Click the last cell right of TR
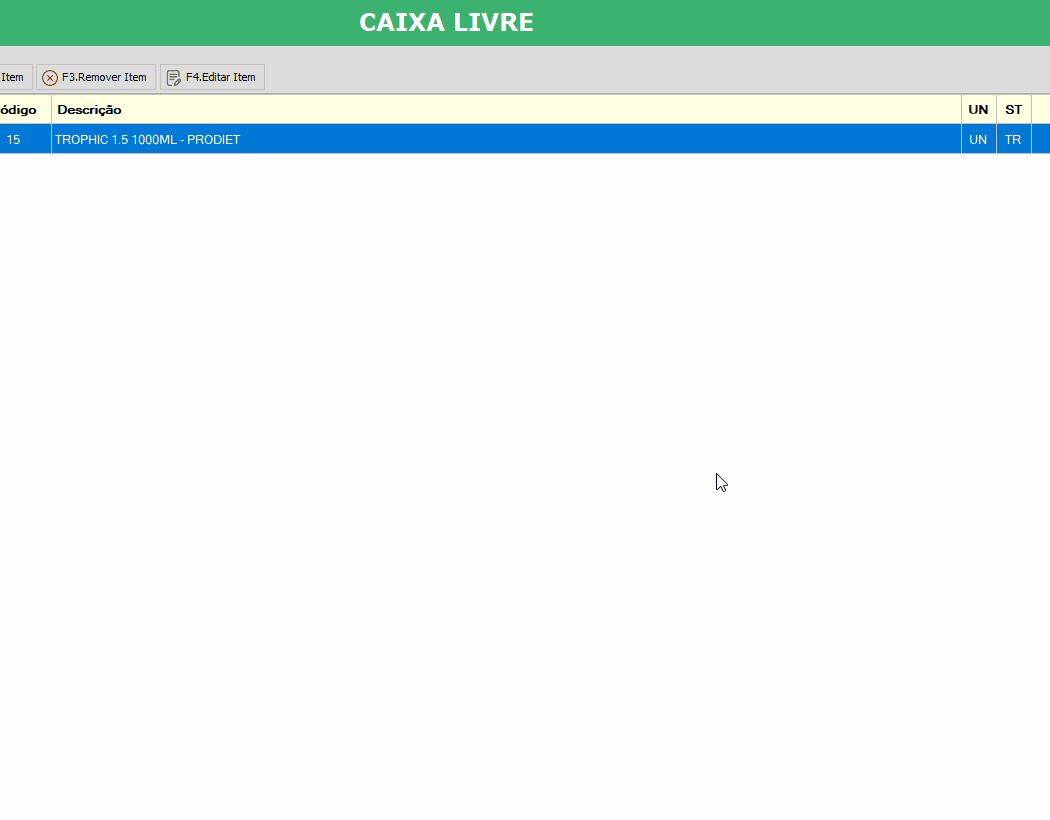Image resolution: width=1050 pixels, height=820 pixels. 1041,140
